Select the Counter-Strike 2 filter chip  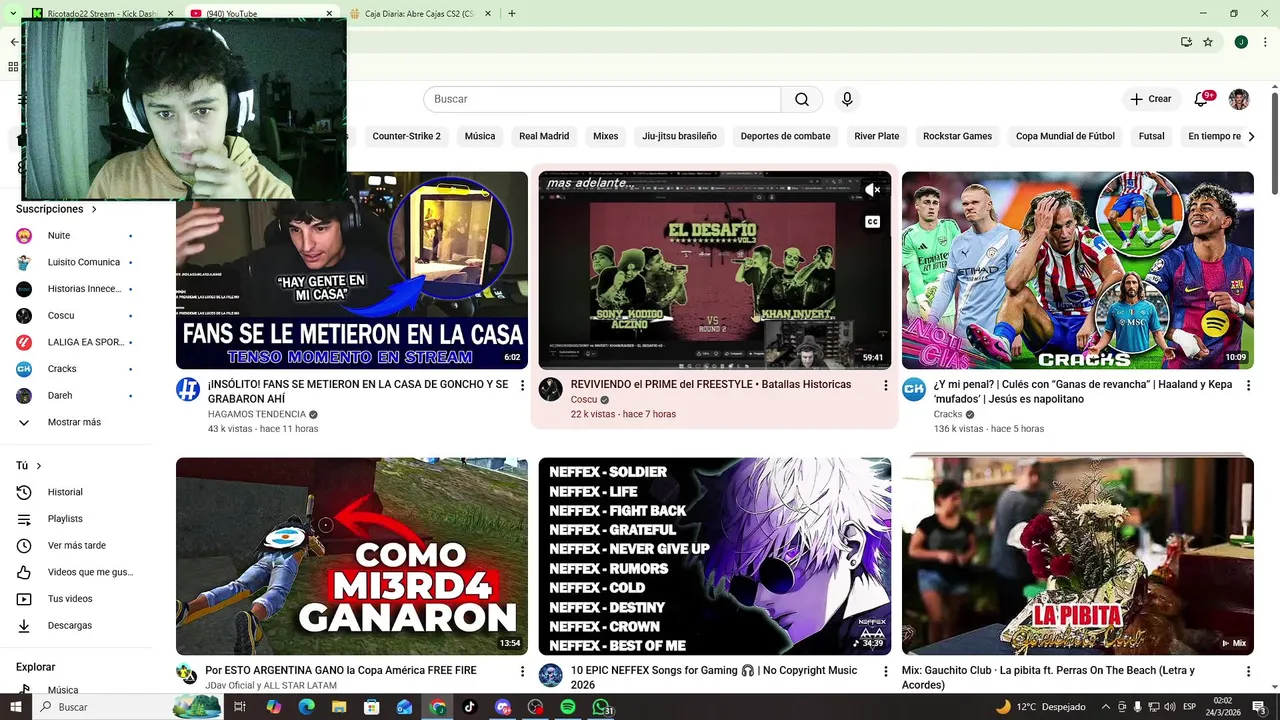tap(406, 136)
